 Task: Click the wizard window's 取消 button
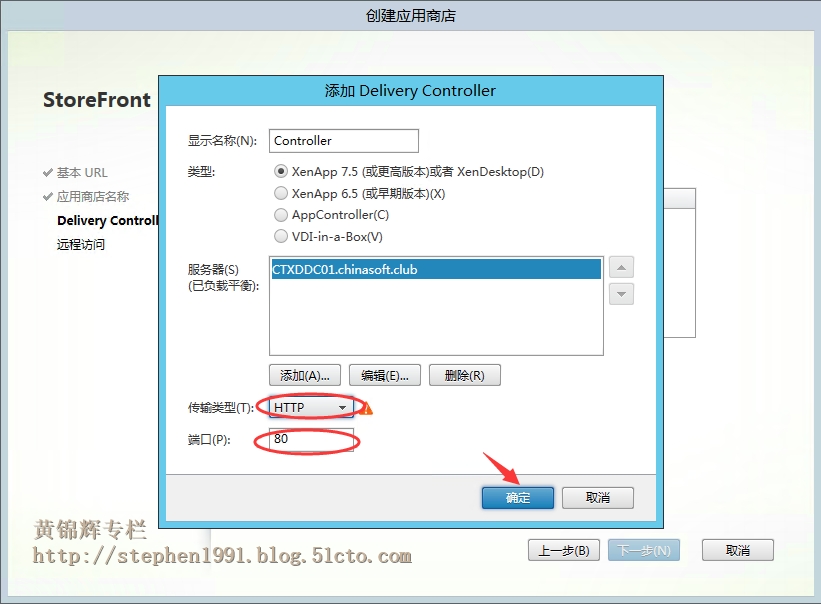point(738,550)
